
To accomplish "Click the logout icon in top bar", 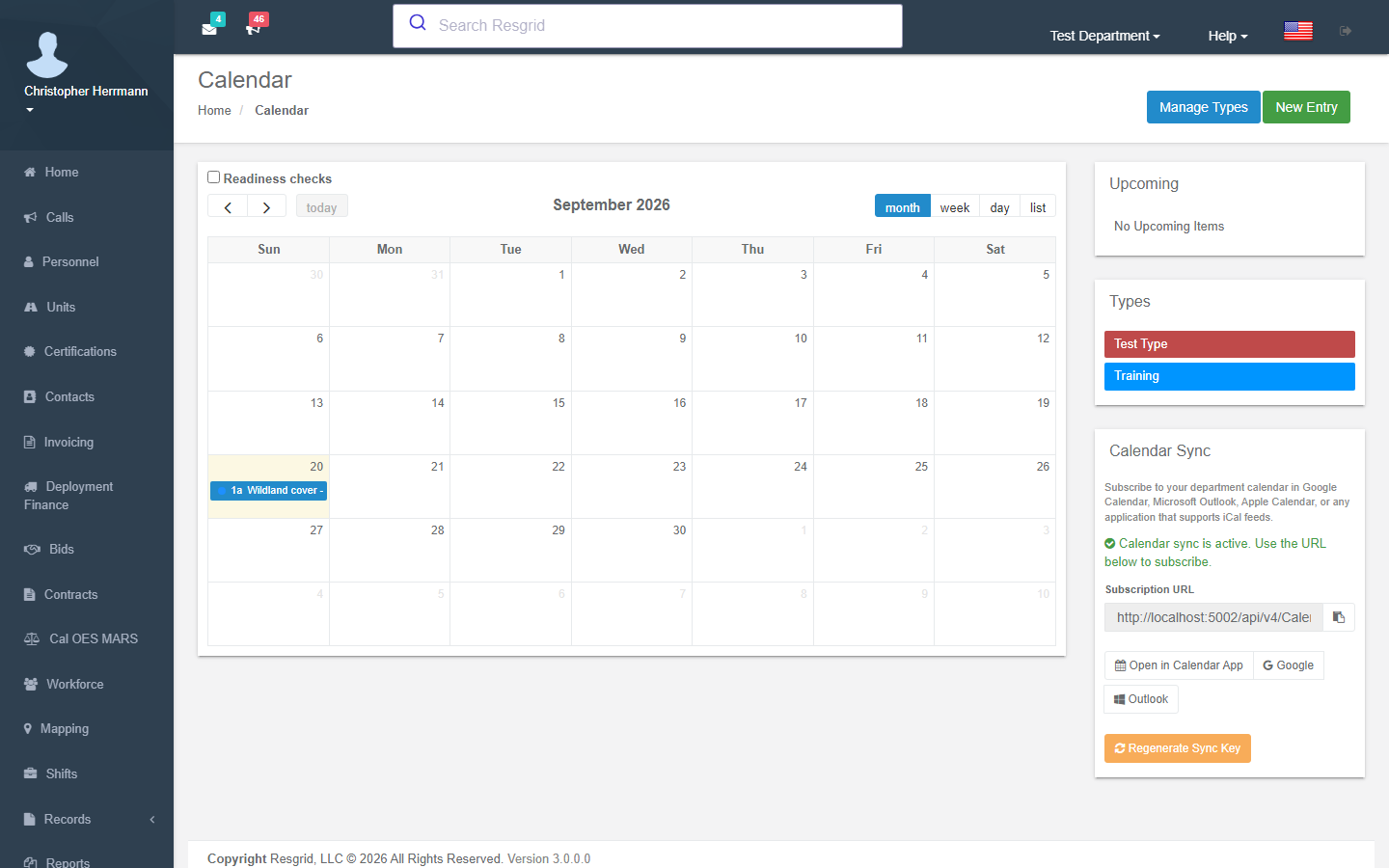I will point(1346,31).
